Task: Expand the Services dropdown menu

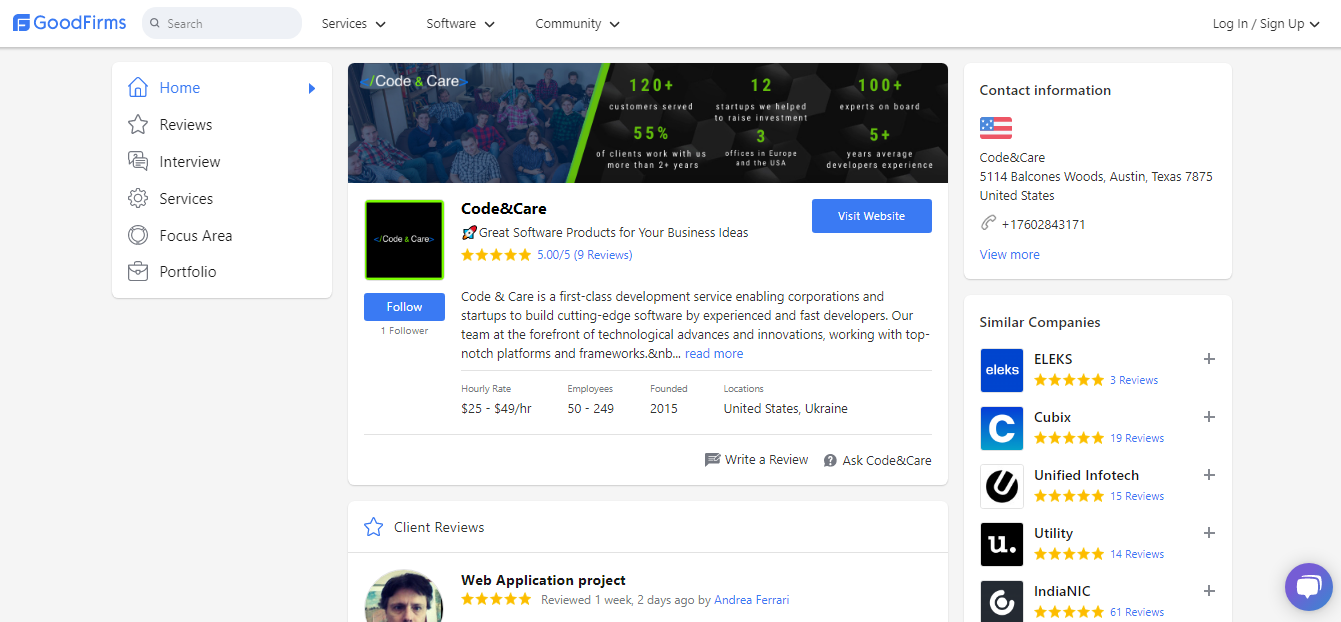Action: [x=354, y=23]
